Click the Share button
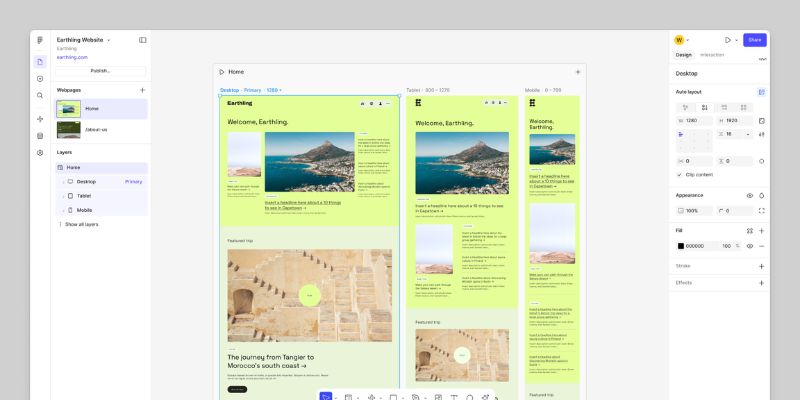The image size is (800, 400). pos(754,40)
